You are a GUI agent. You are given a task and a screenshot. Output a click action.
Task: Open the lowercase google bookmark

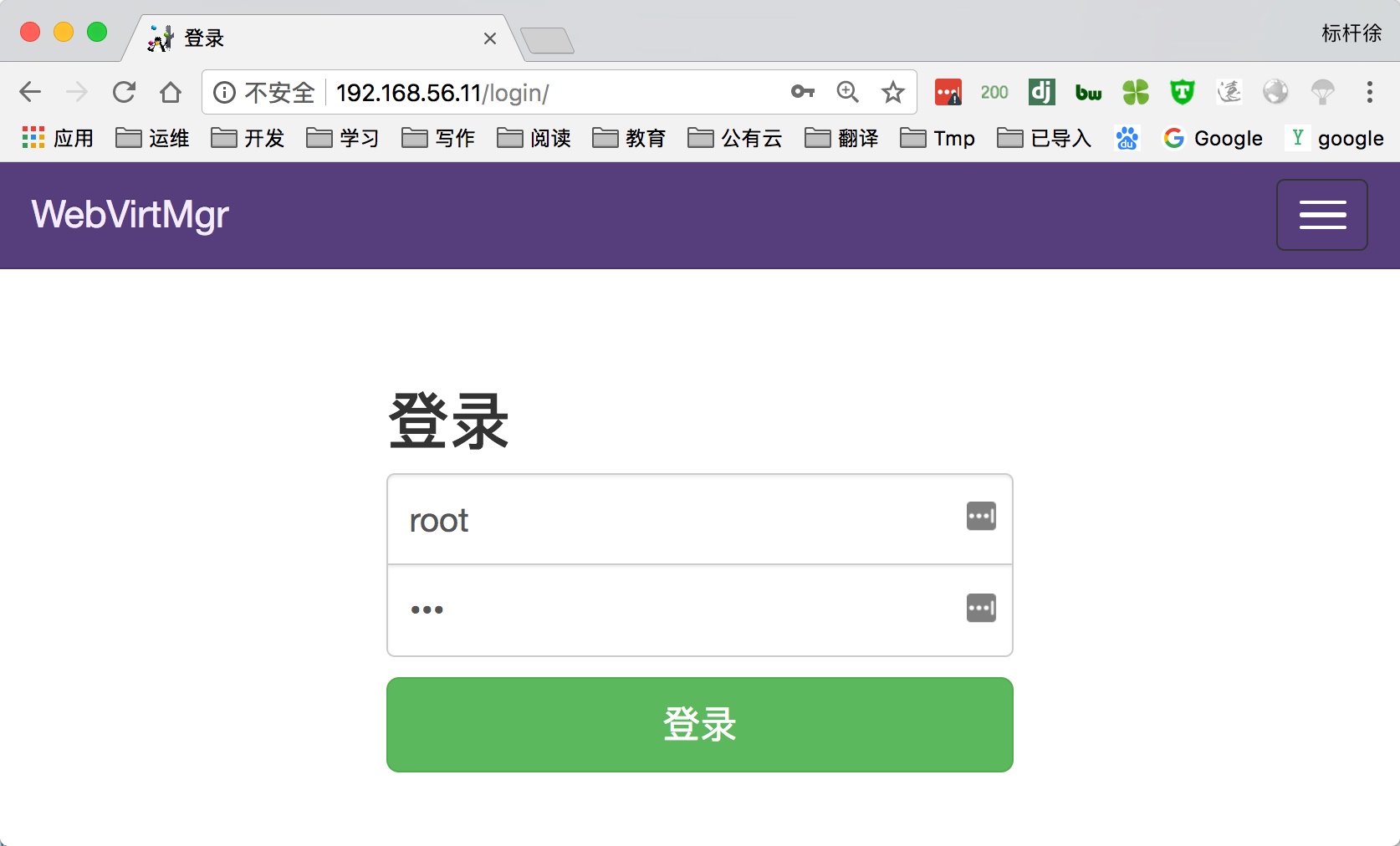pos(1336,138)
